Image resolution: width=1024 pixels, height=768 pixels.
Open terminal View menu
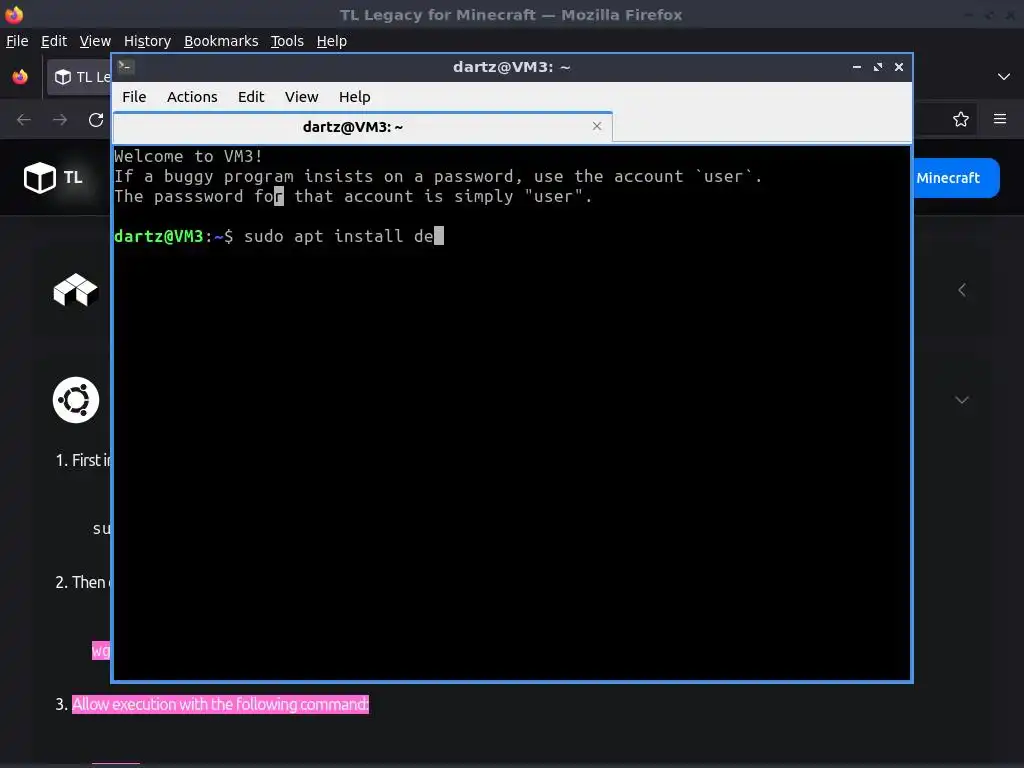(x=301, y=97)
